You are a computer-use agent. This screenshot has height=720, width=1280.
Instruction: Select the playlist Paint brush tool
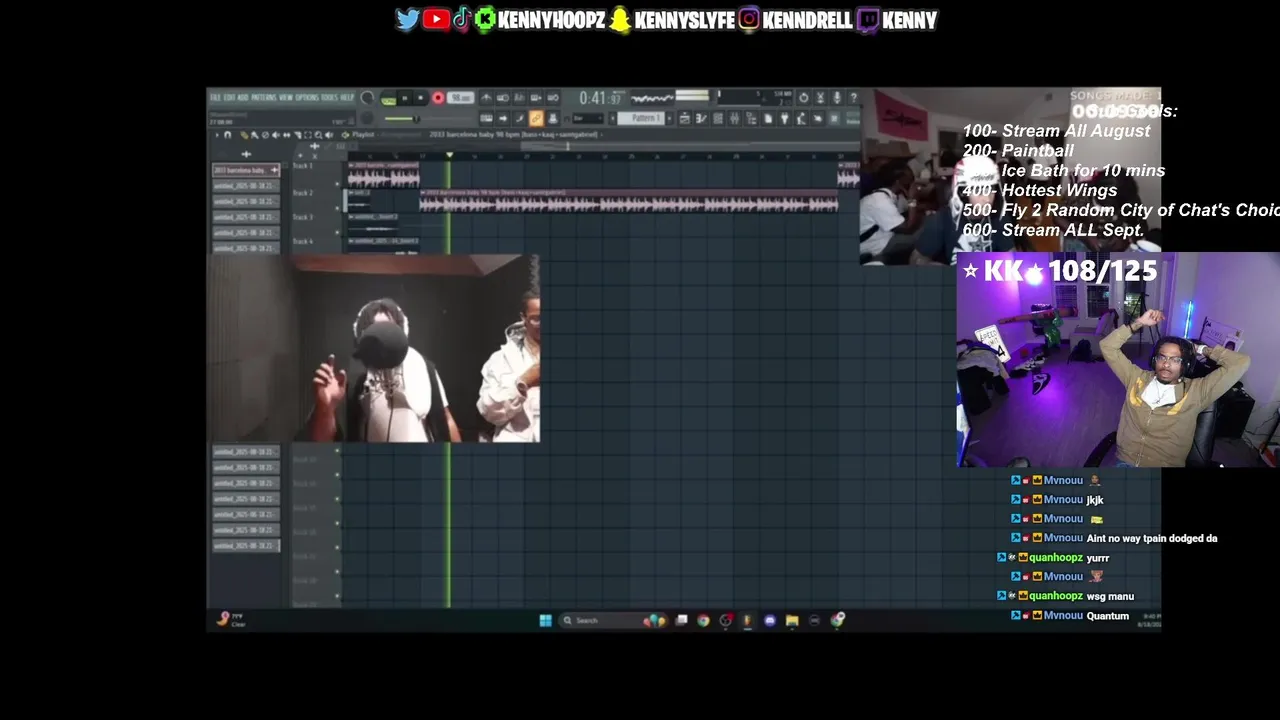click(255, 135)
